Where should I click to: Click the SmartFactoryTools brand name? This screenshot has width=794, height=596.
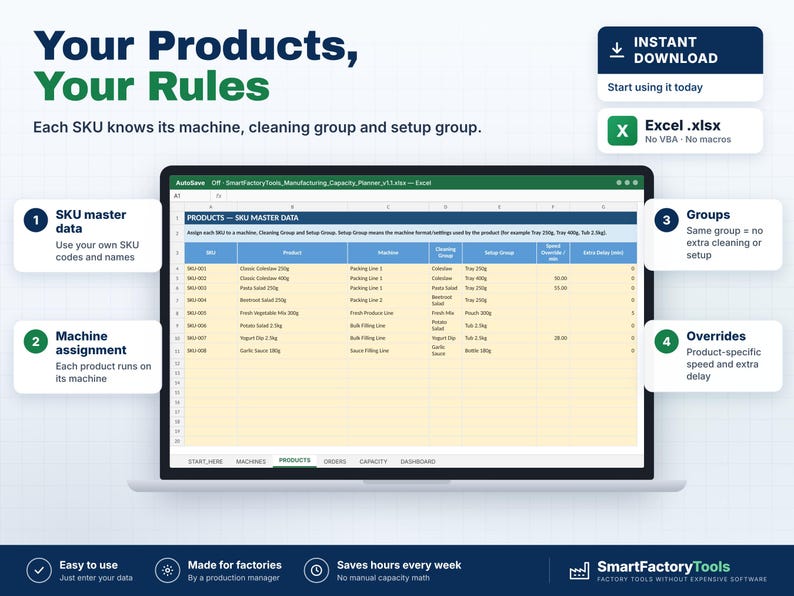coord(663,567)
